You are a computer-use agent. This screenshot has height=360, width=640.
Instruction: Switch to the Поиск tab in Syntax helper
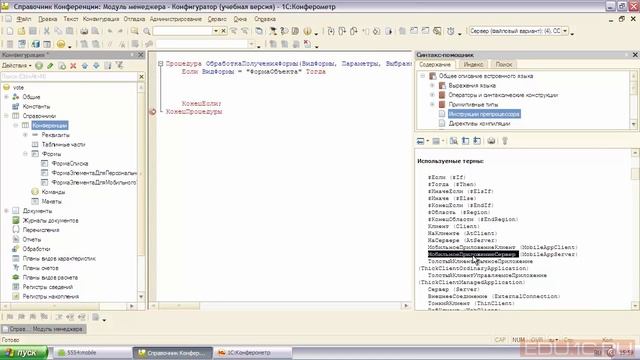coord(504,64)
